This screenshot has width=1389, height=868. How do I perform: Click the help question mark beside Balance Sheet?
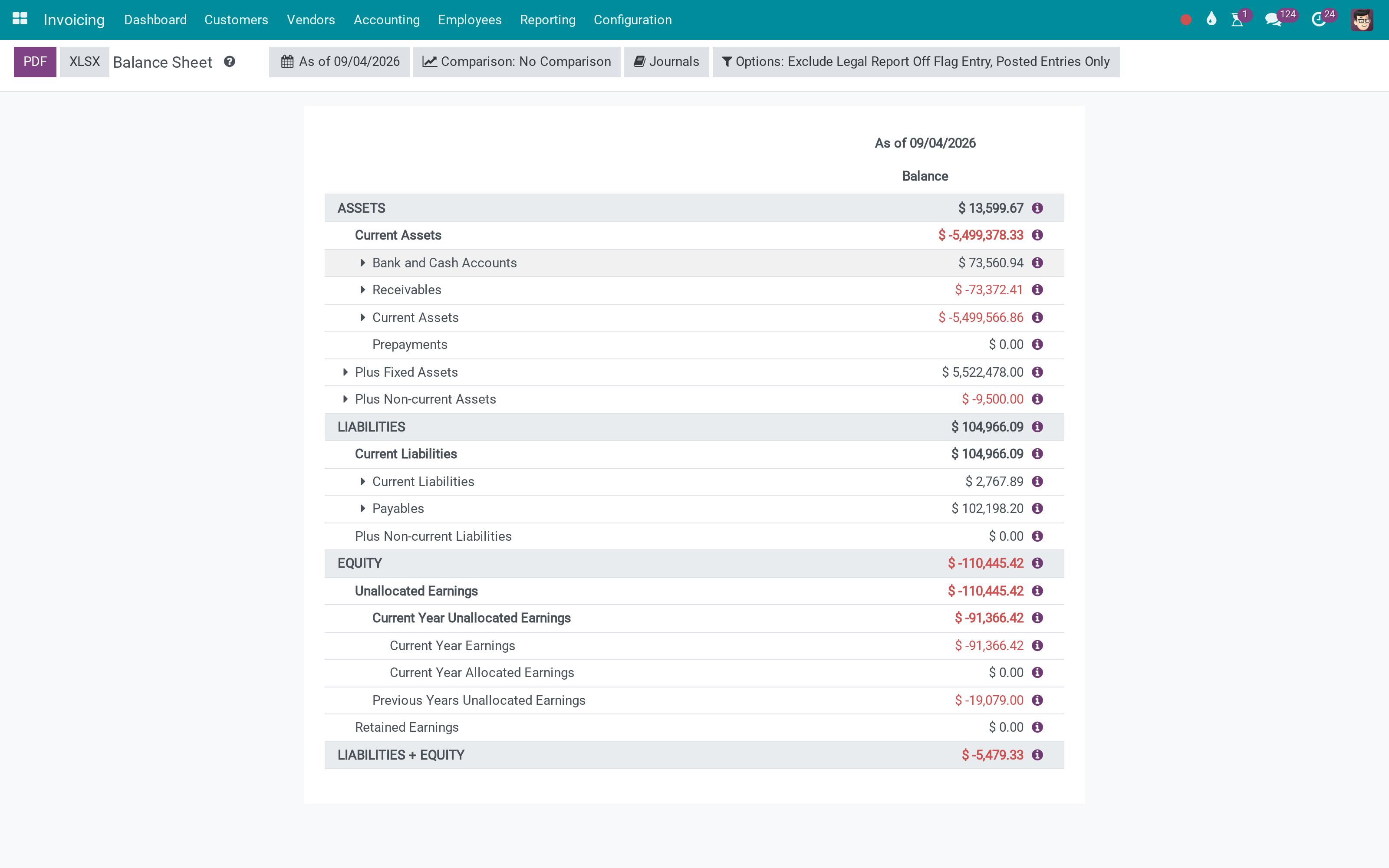point(230,62)
